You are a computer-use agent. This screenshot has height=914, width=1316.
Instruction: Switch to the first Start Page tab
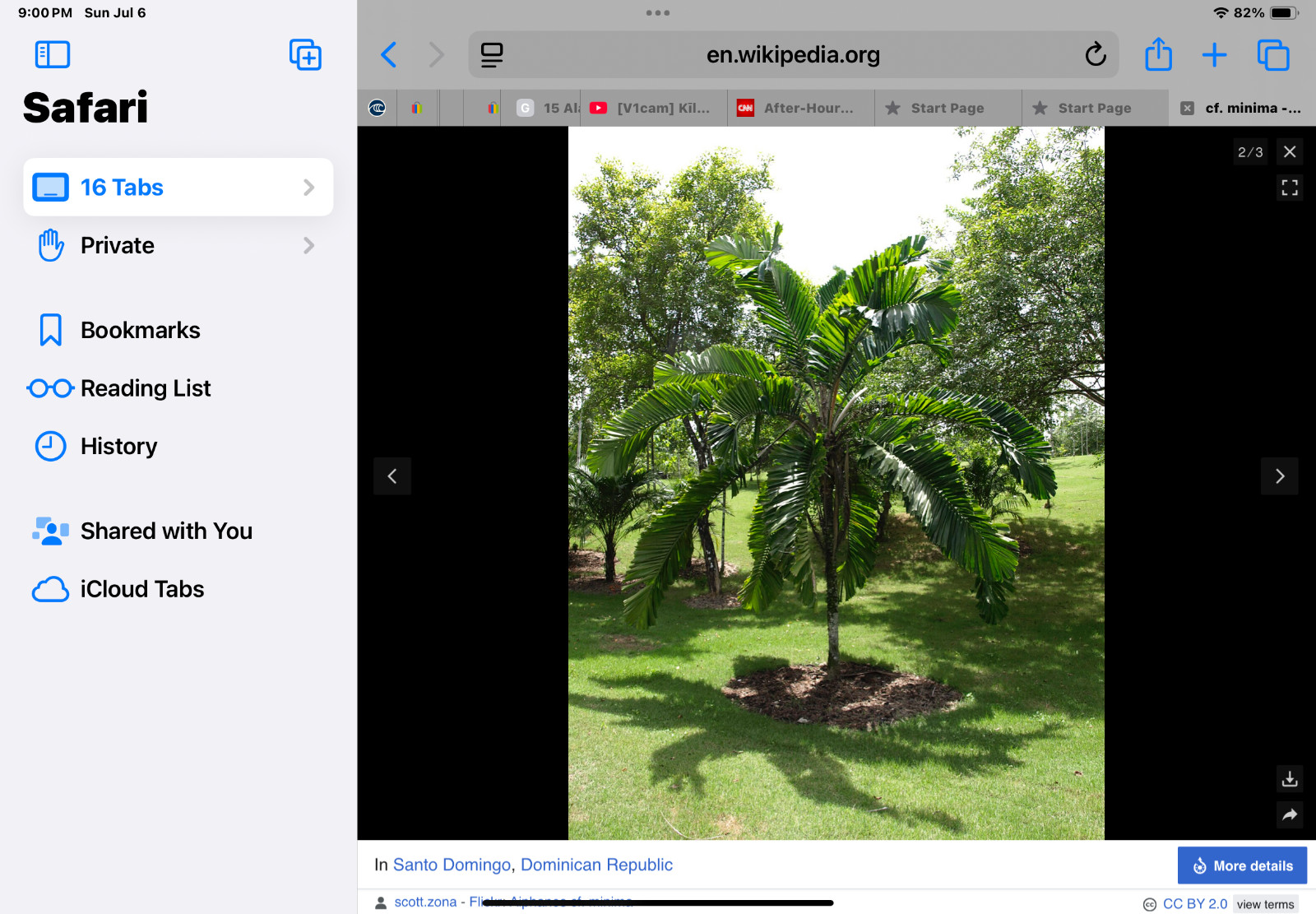[x=948, y=108]
